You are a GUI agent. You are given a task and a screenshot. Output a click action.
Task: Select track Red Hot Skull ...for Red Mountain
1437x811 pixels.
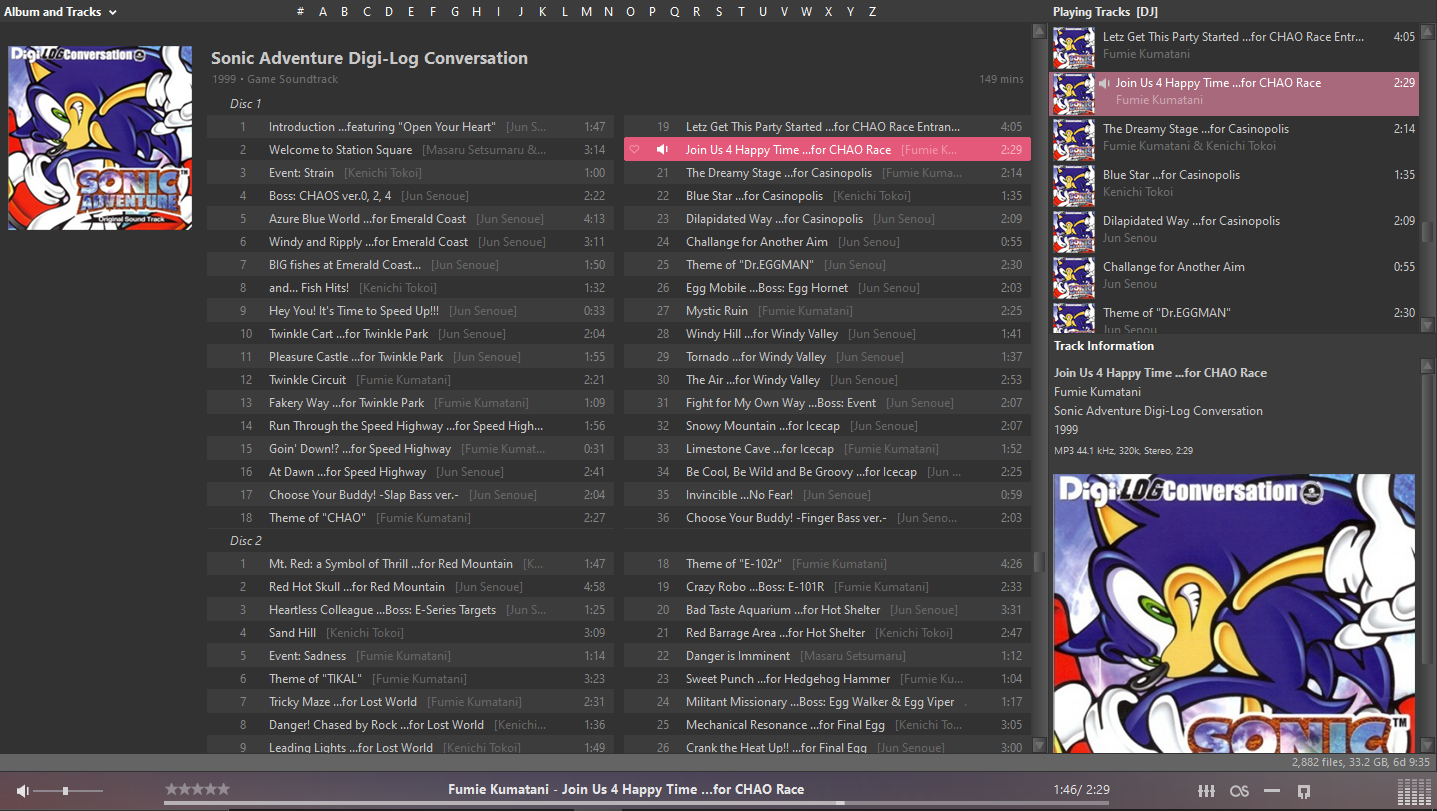pyautogui.click(x=410, y=587)
